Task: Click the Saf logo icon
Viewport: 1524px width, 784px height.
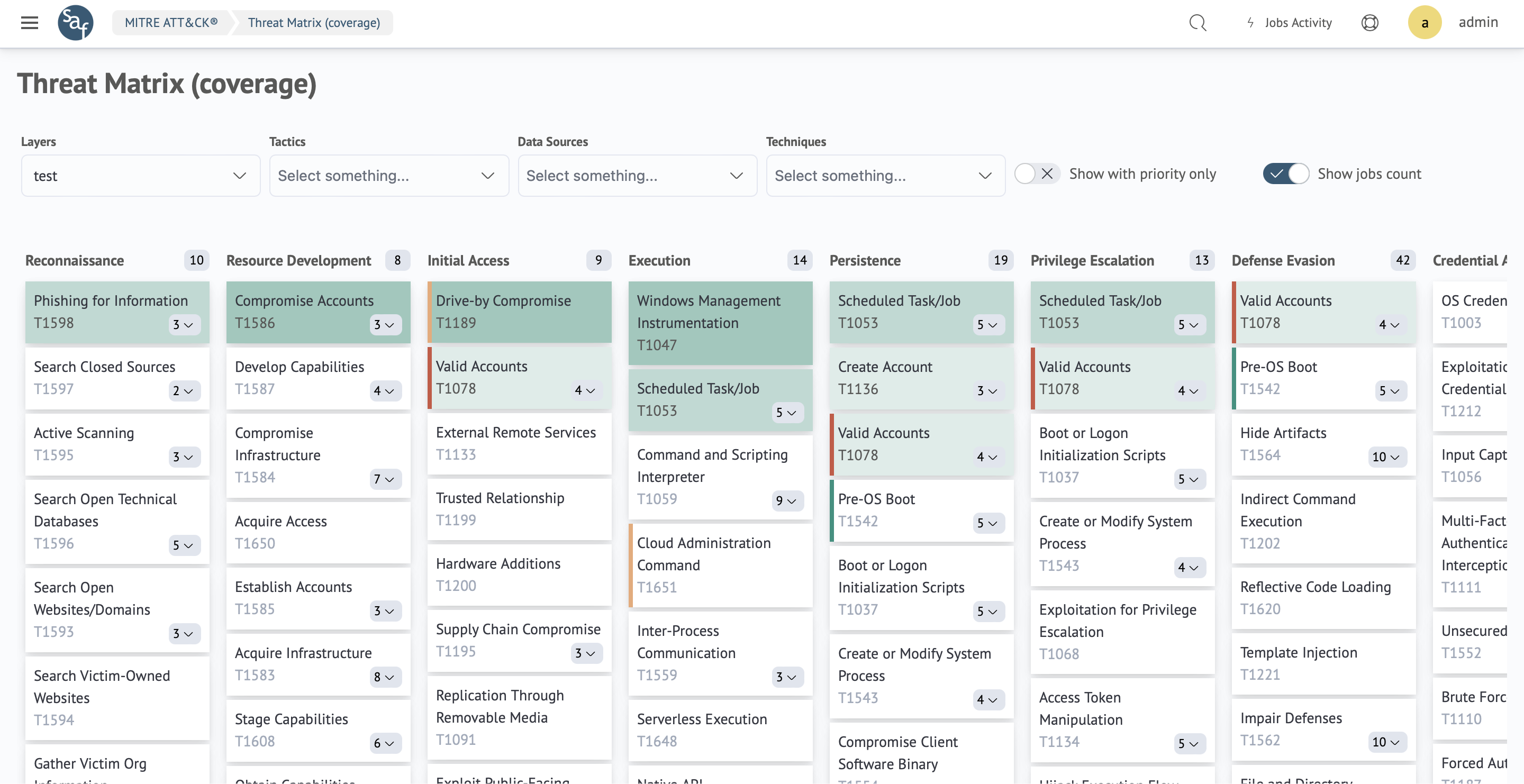Action: 75,22
